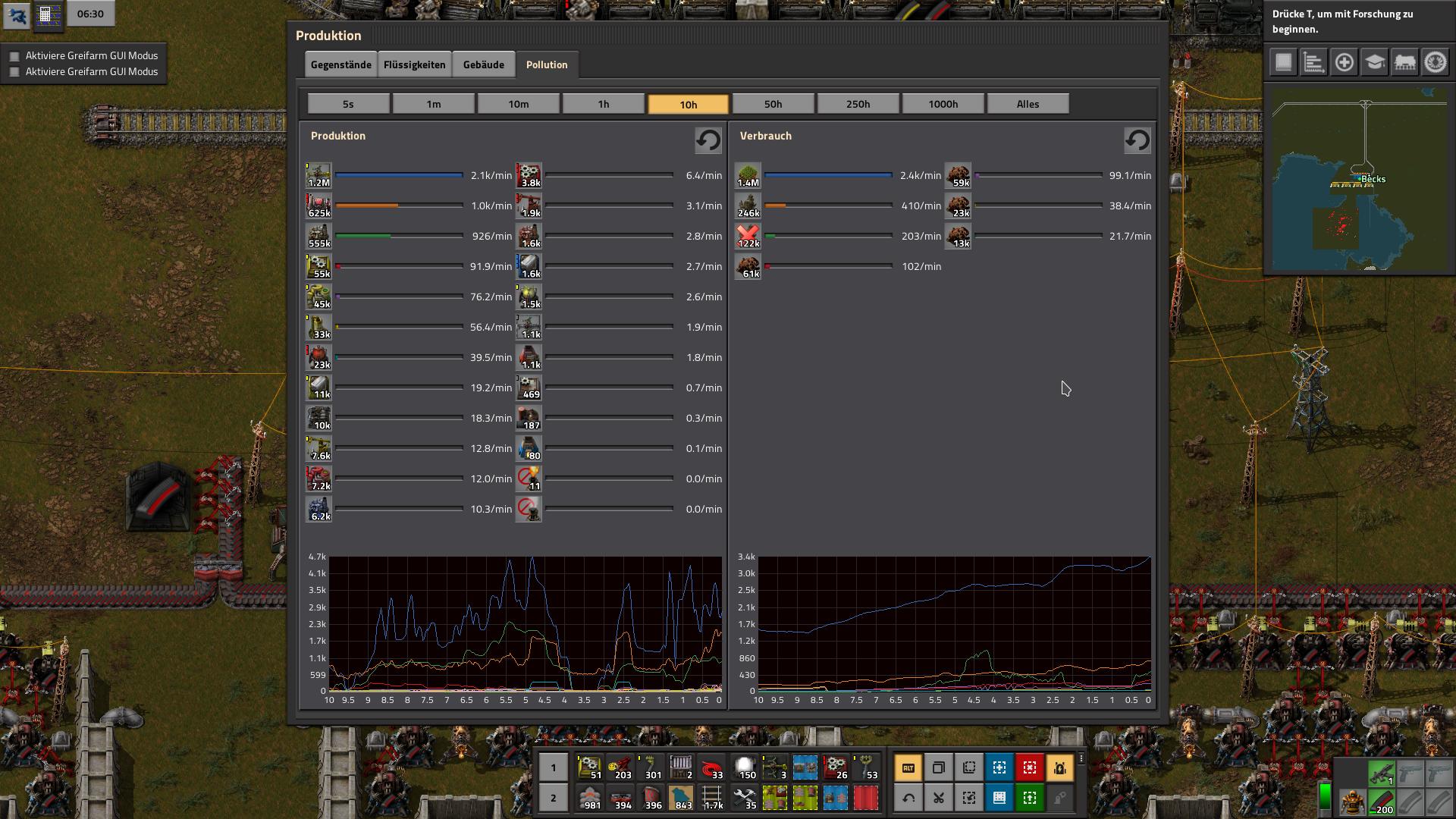Screen dimensions: 1456x819
Task: Toggle the ALT mode shortcut button
Action: click(x=908, y=767)
